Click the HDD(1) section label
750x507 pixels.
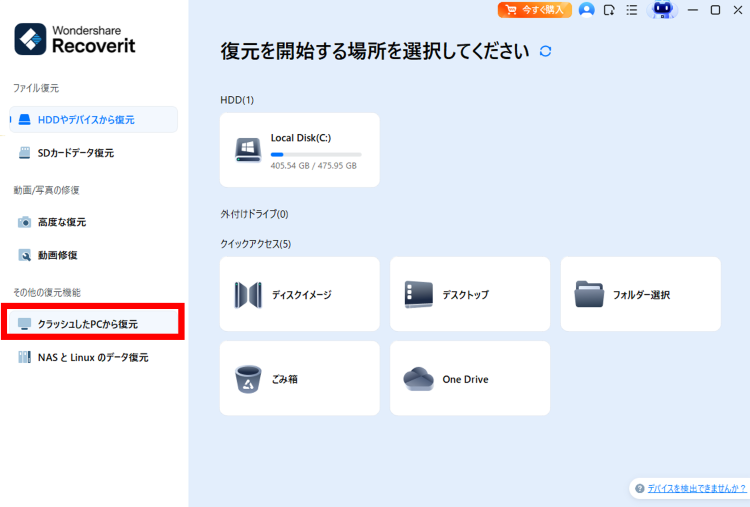coord(237,100)
